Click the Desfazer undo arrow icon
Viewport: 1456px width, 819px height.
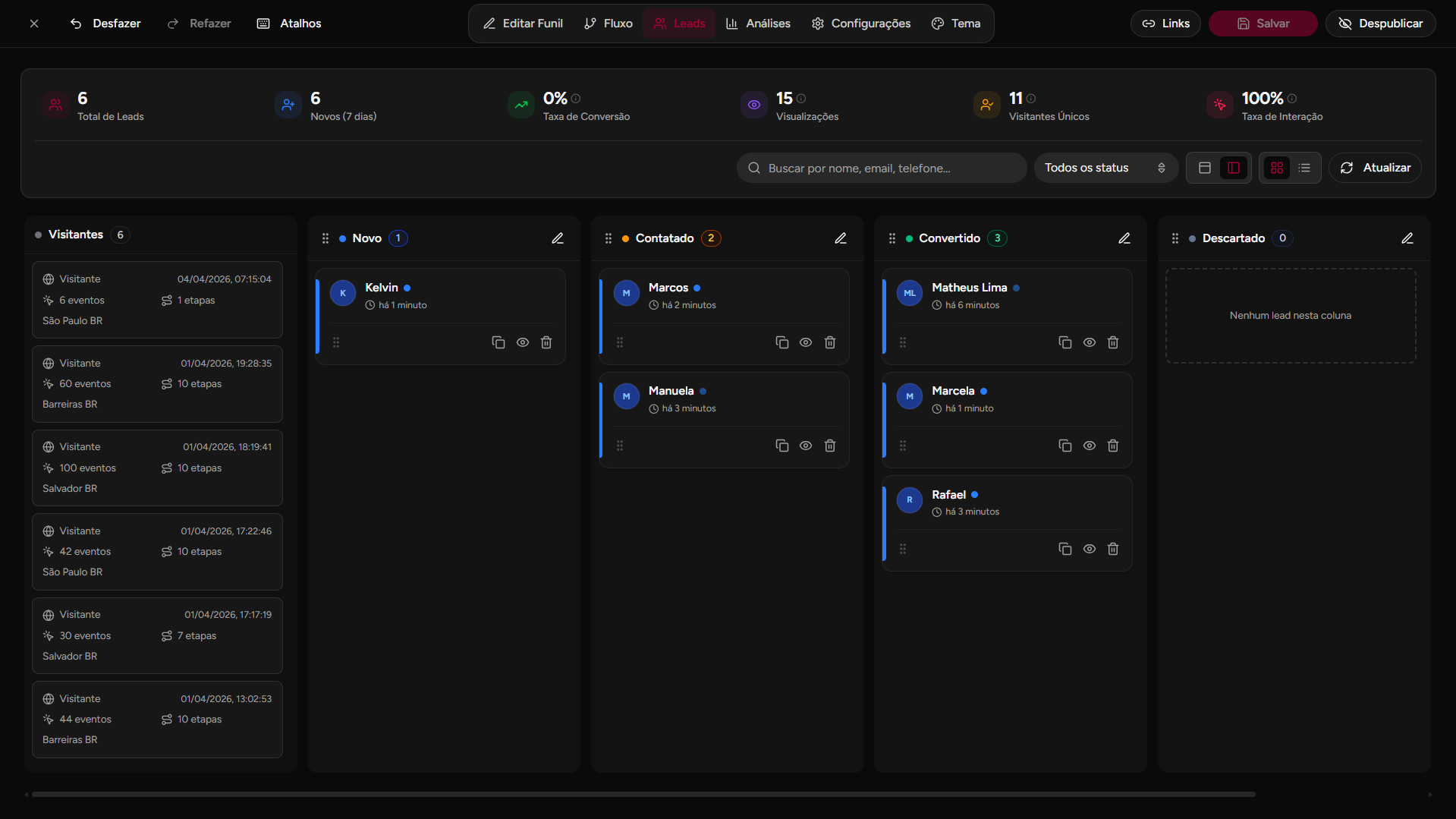[x=75, y=24]
